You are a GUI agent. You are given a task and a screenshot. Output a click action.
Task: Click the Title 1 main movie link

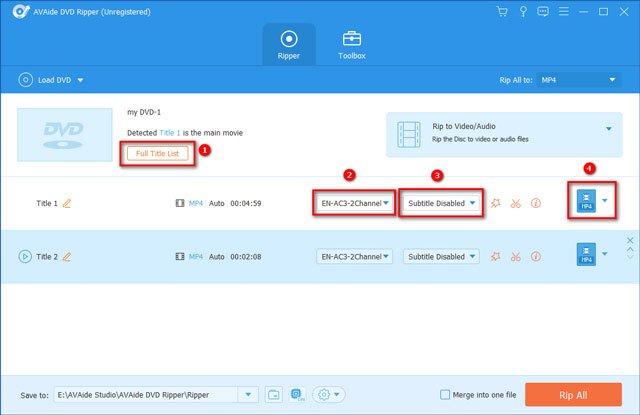pyautogui.click(x=169, y=133)
